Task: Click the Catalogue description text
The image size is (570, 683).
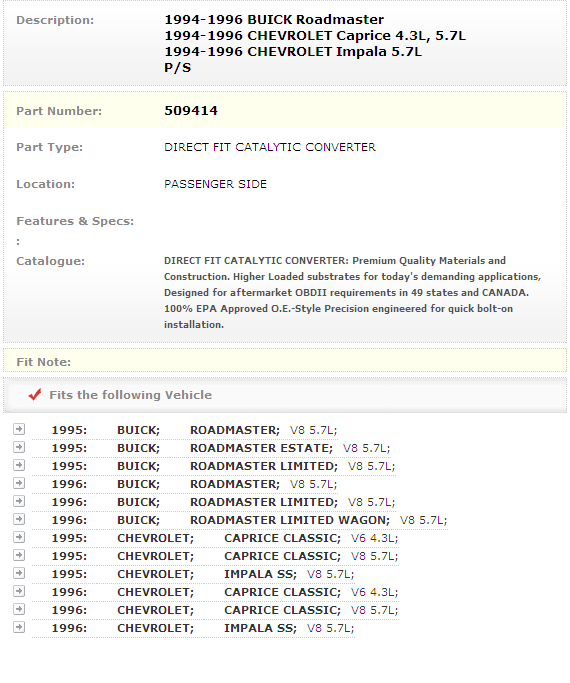Action: pyautogui.click(x=352, y=292)
